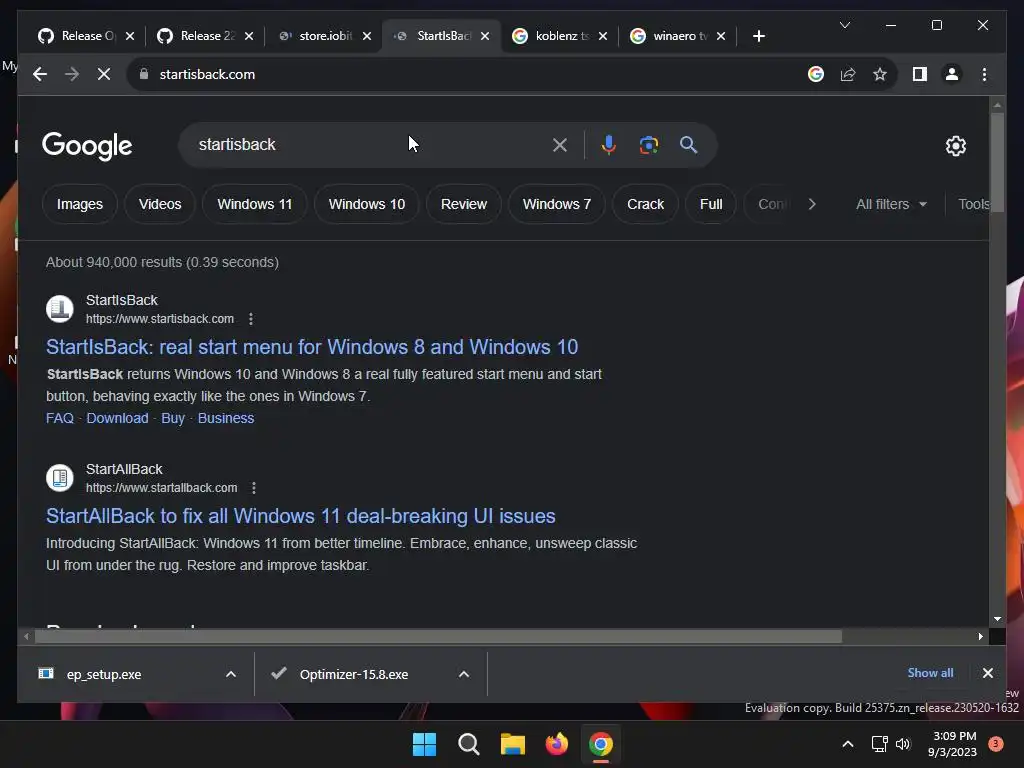The height and width of the screenshot is (768, 1024).
Task: Focus the Google search input field
Action: (x=372, y=145)
